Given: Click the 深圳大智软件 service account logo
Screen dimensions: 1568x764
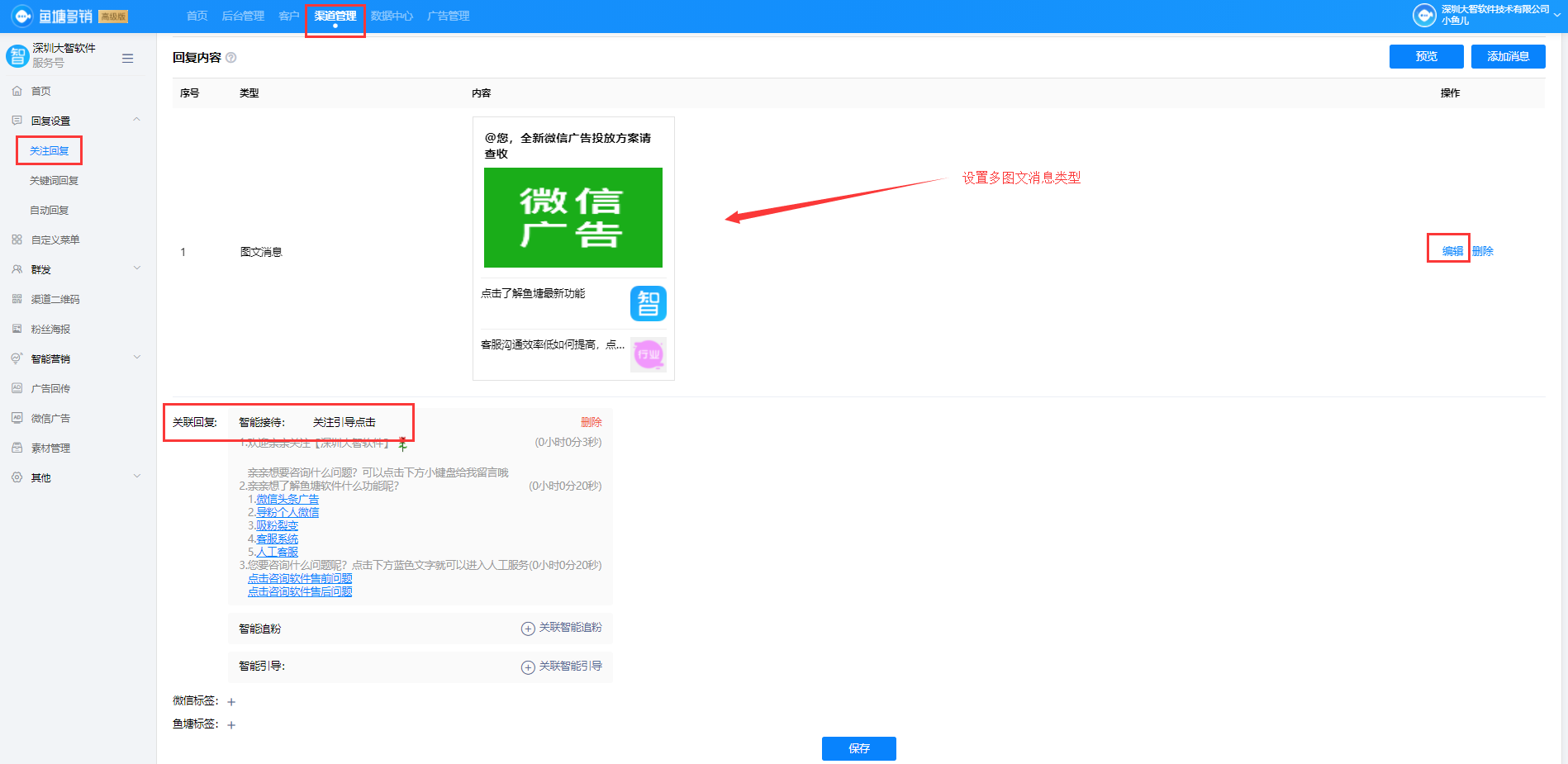Looking at the screenshot, I should pyautogui.click(x=17, y=55).
